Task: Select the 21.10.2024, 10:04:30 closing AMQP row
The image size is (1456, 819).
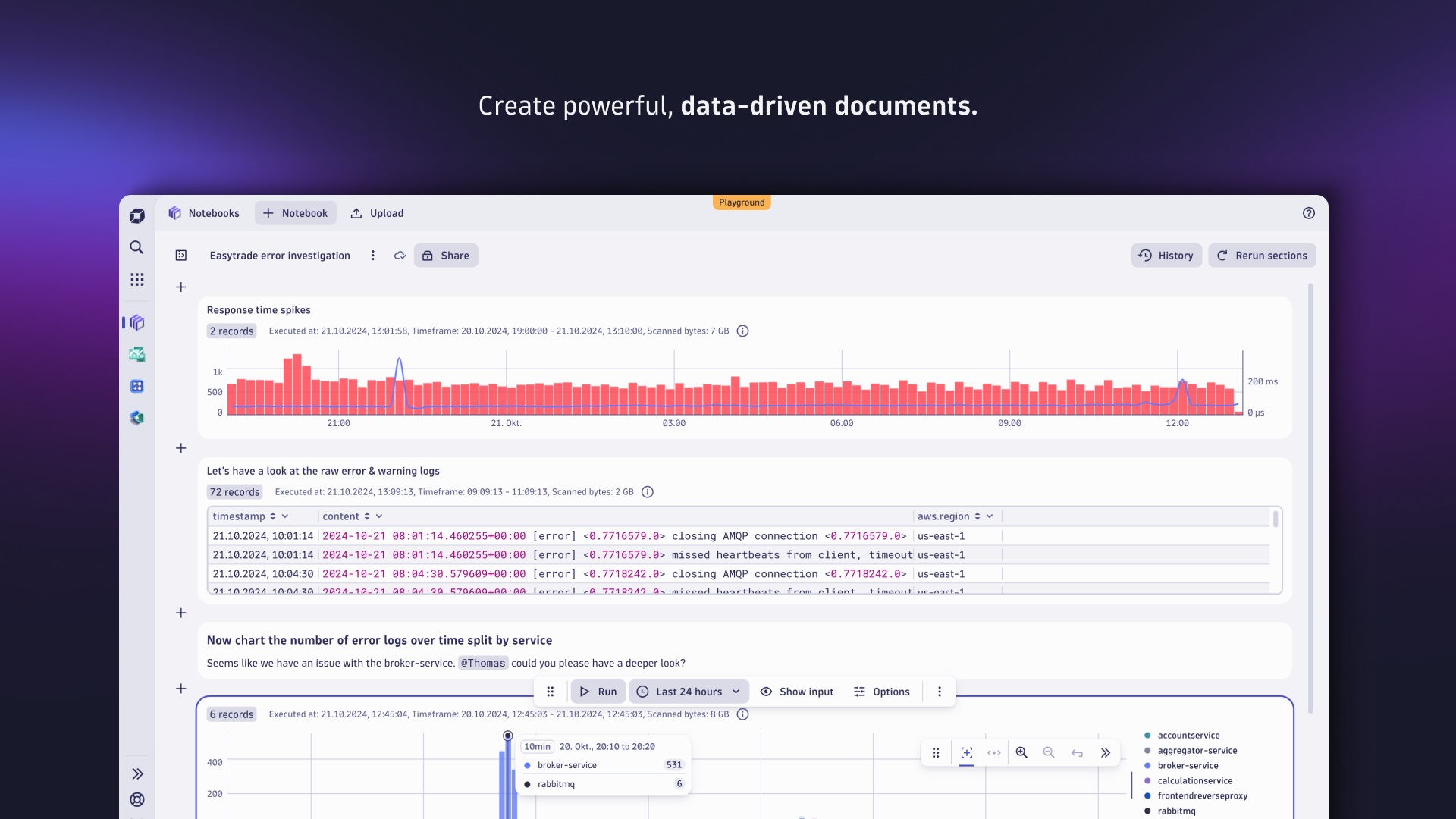Action: click(x=739, y=574)
